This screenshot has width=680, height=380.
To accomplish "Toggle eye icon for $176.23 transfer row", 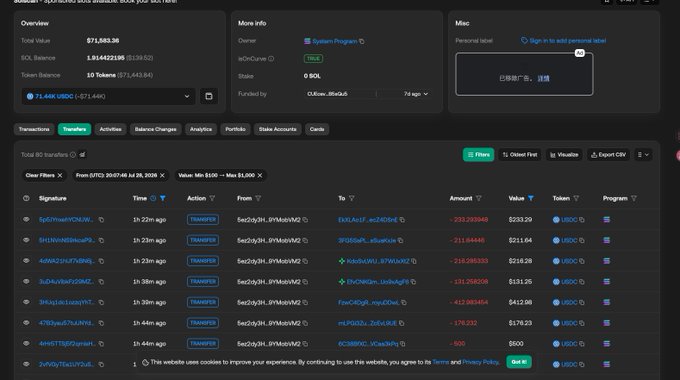I will tap(26, 323).
